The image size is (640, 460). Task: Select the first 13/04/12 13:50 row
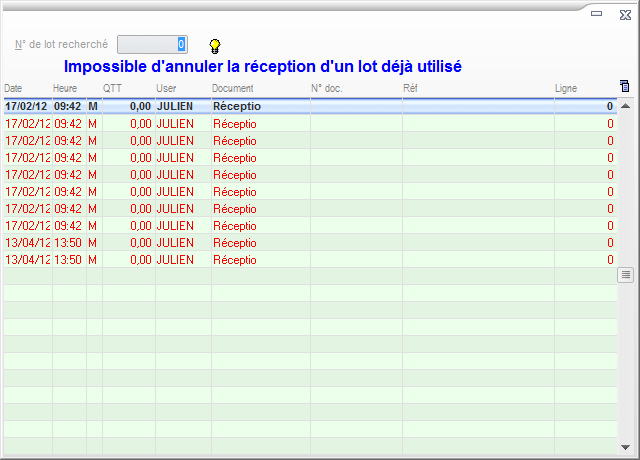pyautogui.click(x=300, y=243)
